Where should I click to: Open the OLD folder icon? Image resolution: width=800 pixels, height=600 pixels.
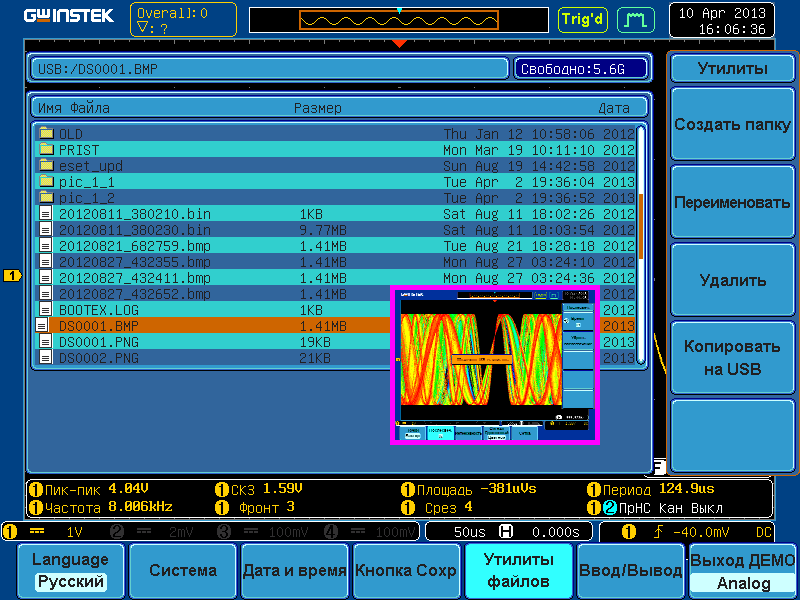(x=45, y=133)
